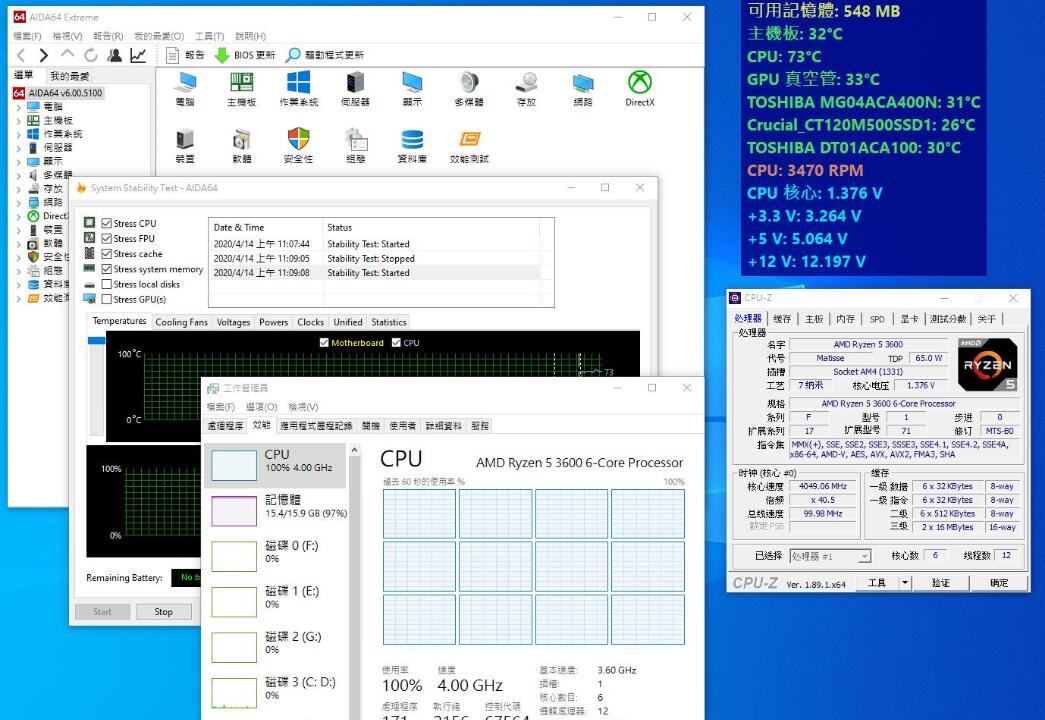Open the graph chart toolbar icon
This screenshot has height=720, width=1045.
coord(138,55)
